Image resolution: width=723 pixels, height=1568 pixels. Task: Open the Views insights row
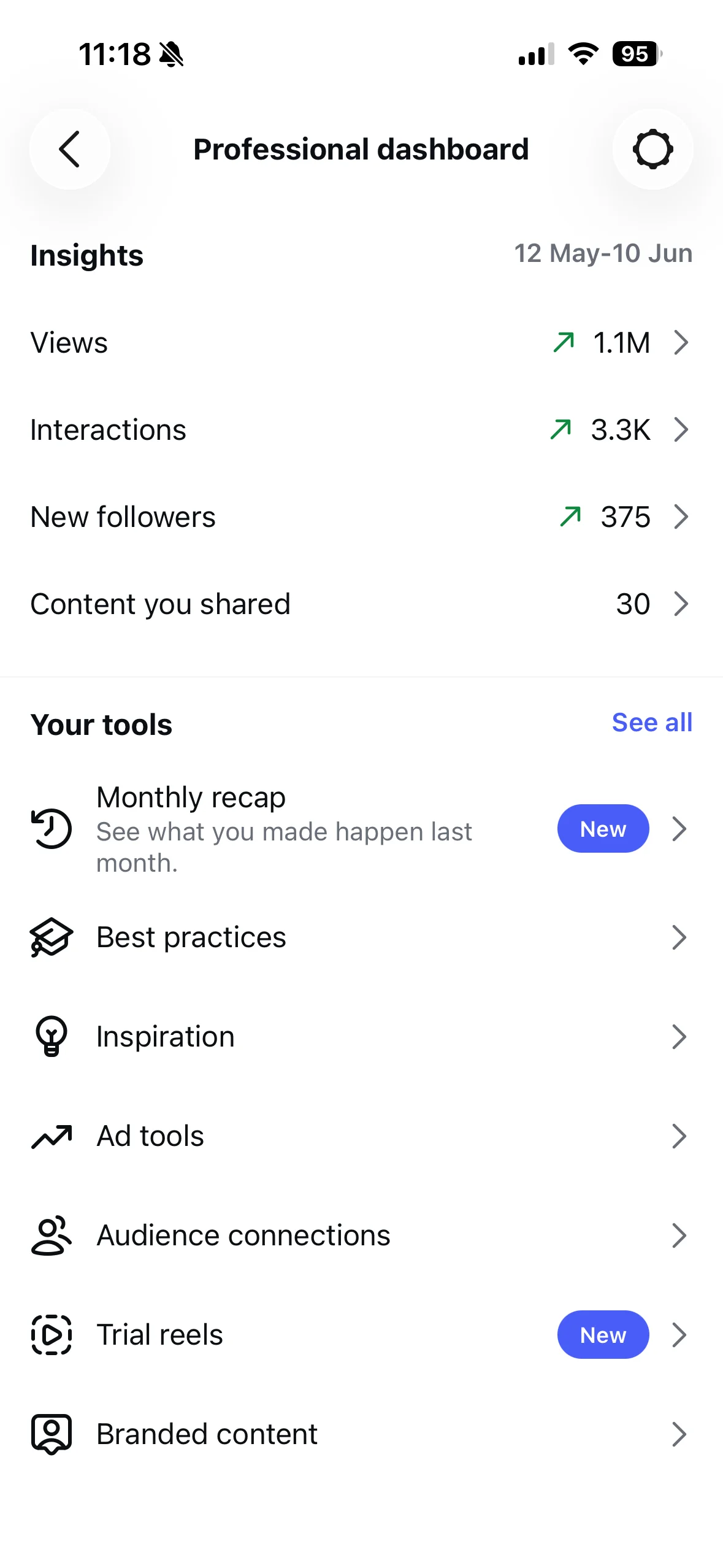click(361, 342)
